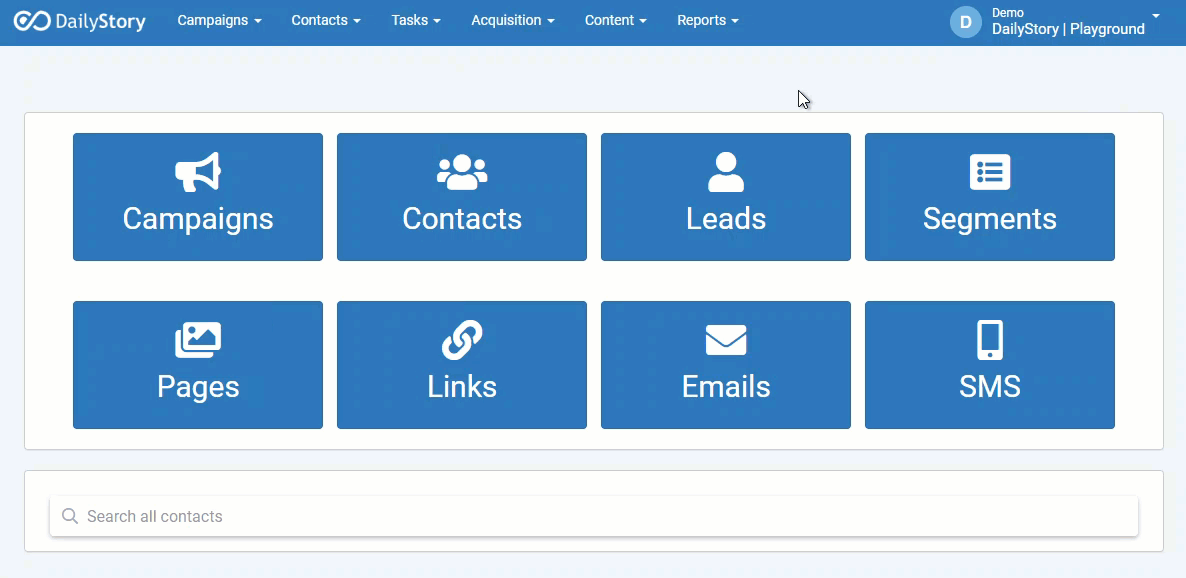Click the DailyStory infinity logo icon
Image resolution: width=1186 pixels, height=578 pixels.
pyautogui.click(x=33, y=21)
